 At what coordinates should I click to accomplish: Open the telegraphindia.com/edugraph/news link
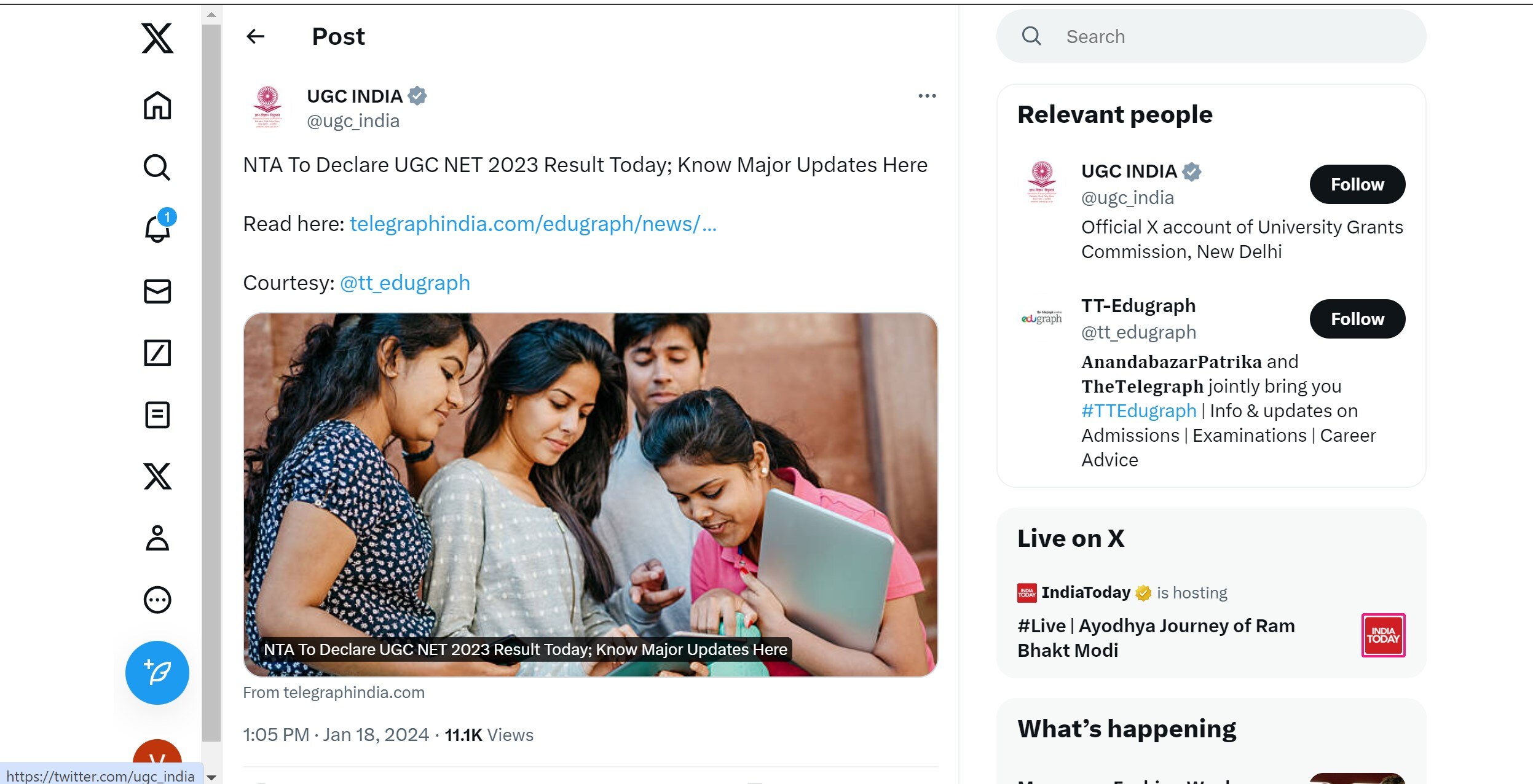click(x=533, y=224)
